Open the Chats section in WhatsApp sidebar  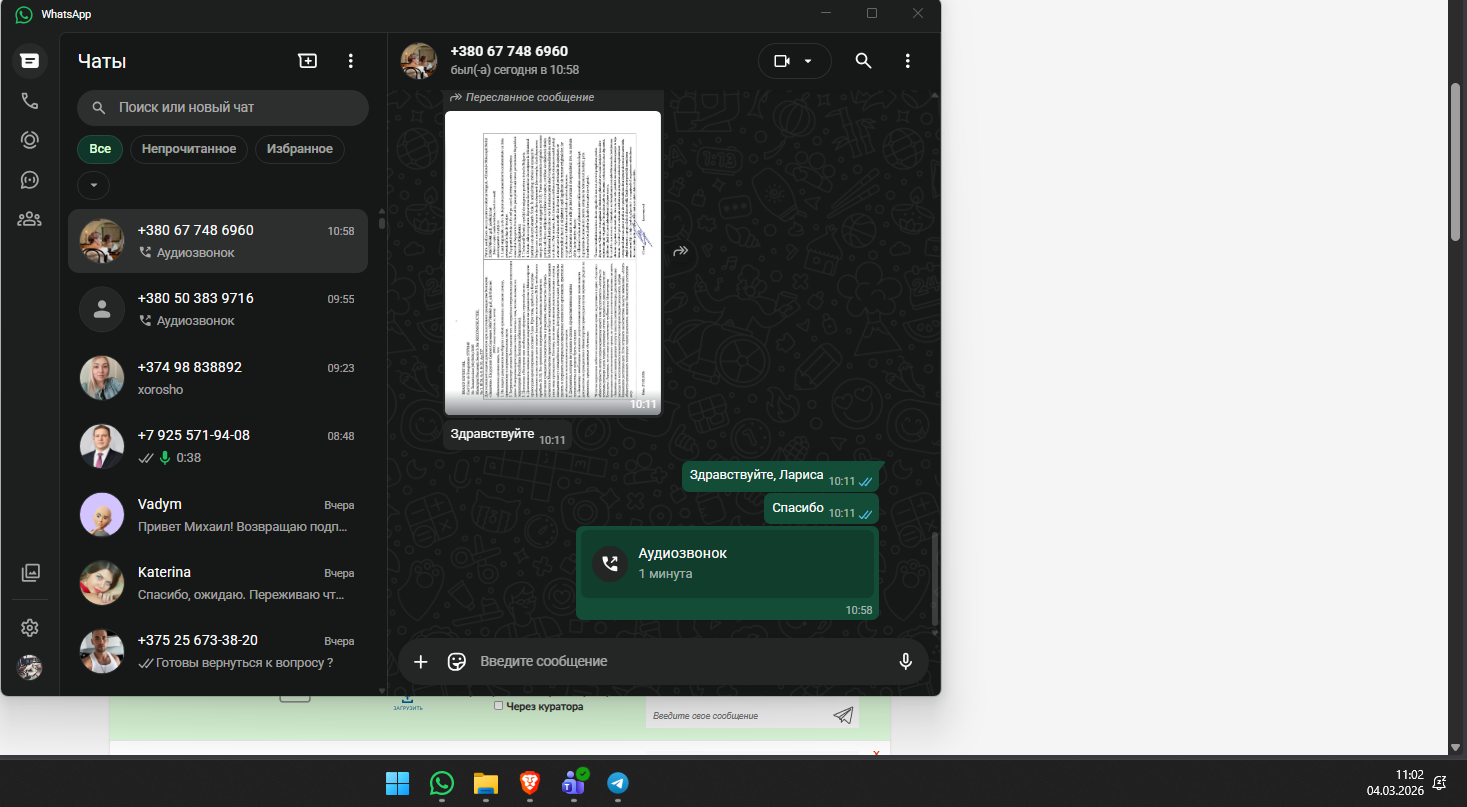(30, 61)
